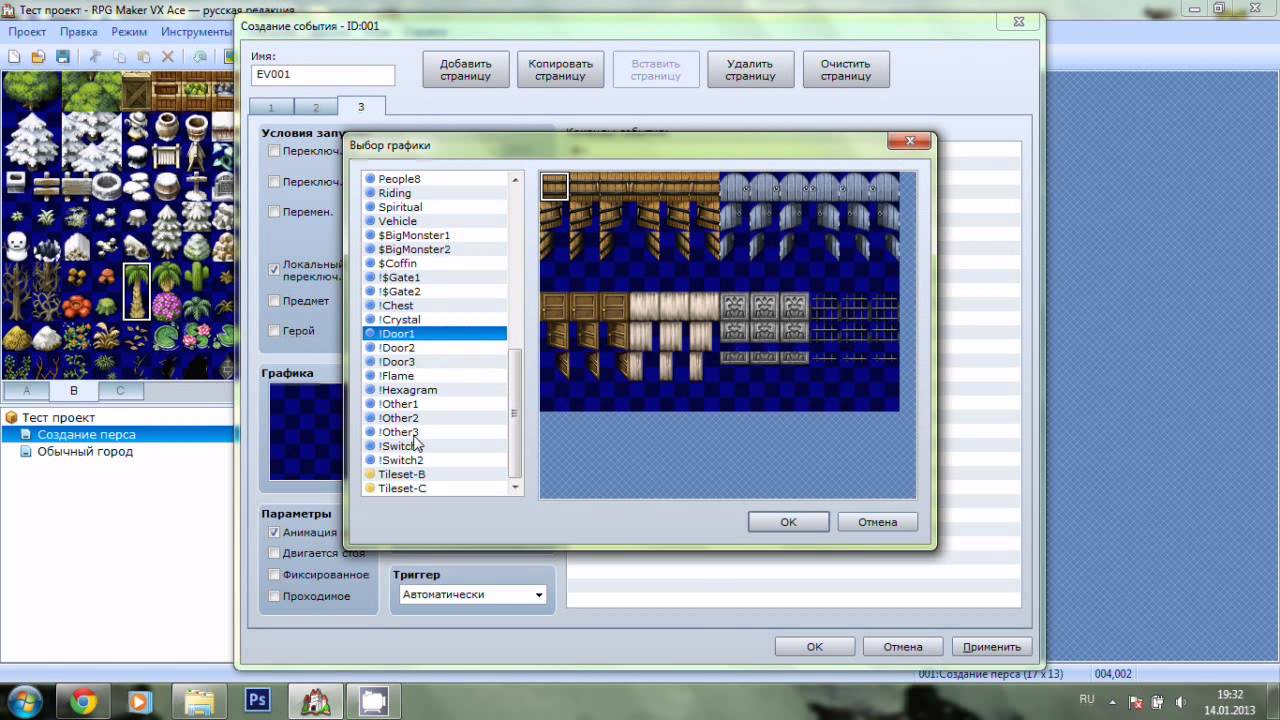Enable the Герой condition checkbox

[x=274, y=330]
